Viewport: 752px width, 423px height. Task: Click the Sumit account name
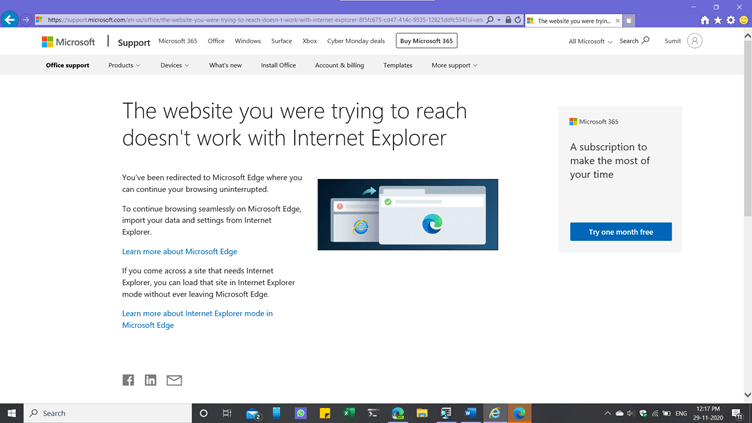(672, 41)
